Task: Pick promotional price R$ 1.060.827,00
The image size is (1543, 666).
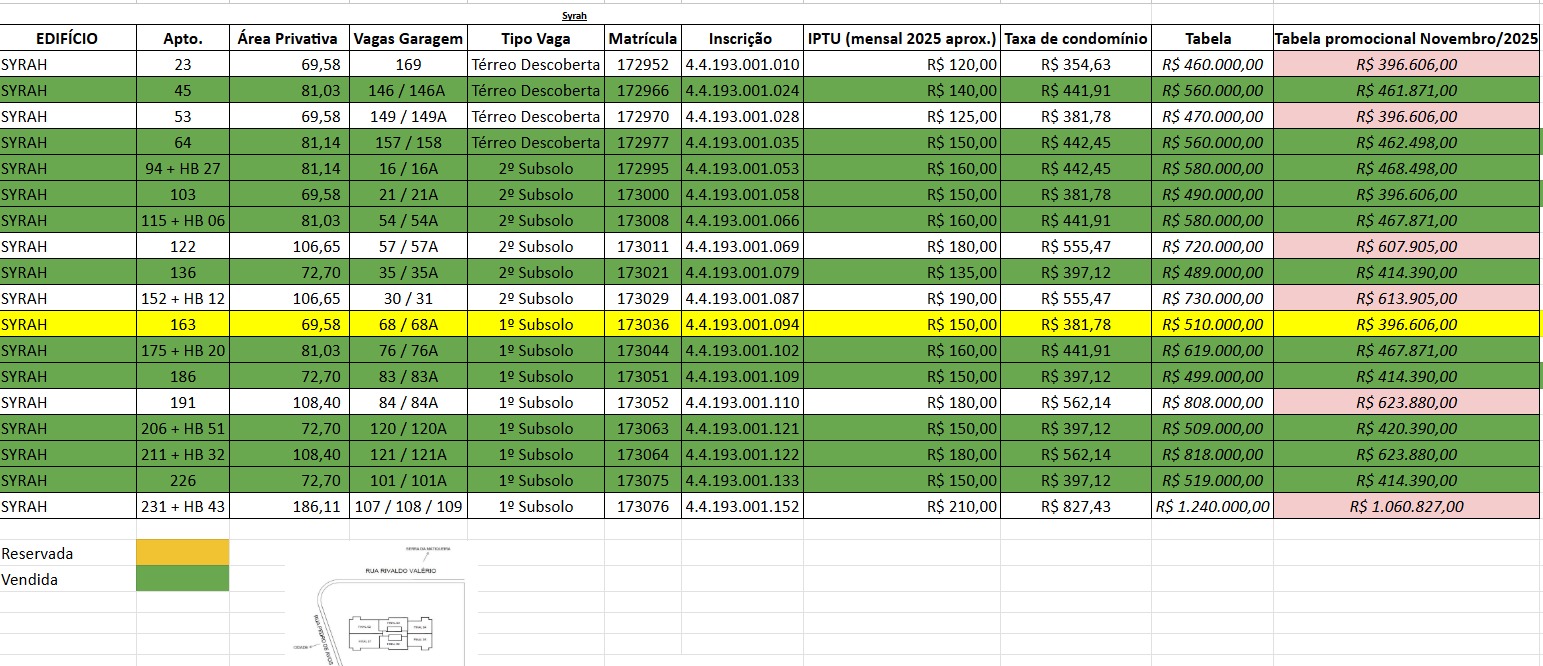Action: [1406, 506]
